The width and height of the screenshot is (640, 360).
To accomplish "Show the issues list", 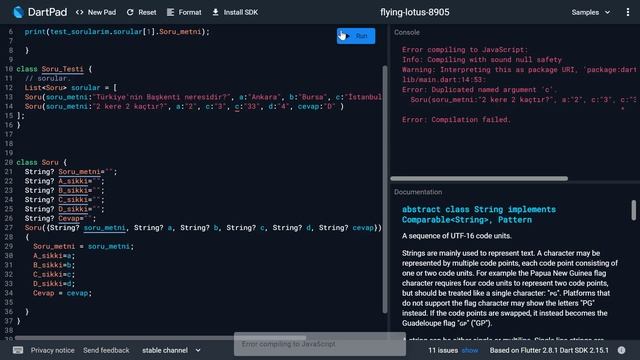I will click(x=470, y=350).
